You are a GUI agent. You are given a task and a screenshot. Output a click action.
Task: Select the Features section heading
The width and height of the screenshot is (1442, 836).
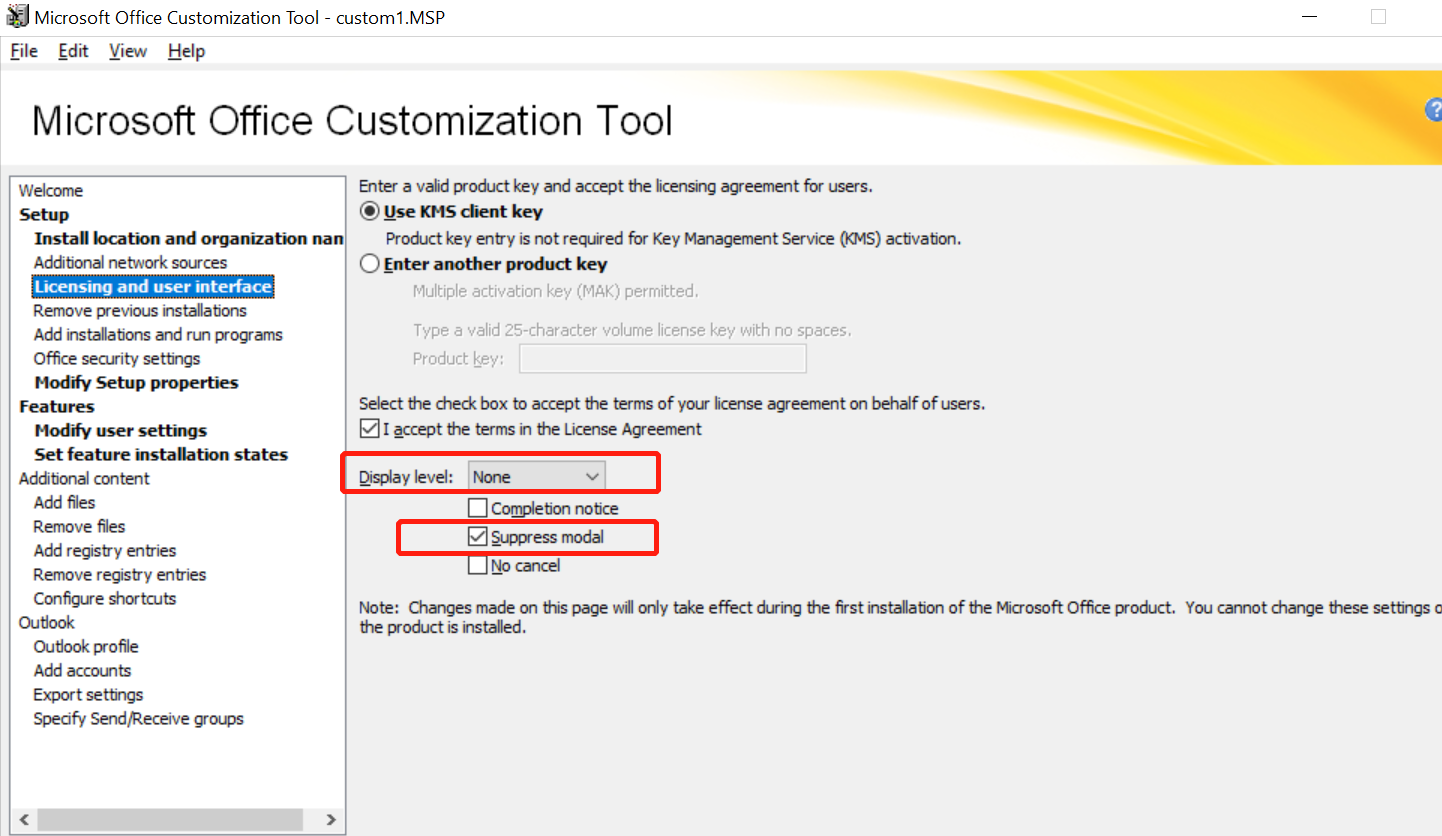click(x=57, y=407)
